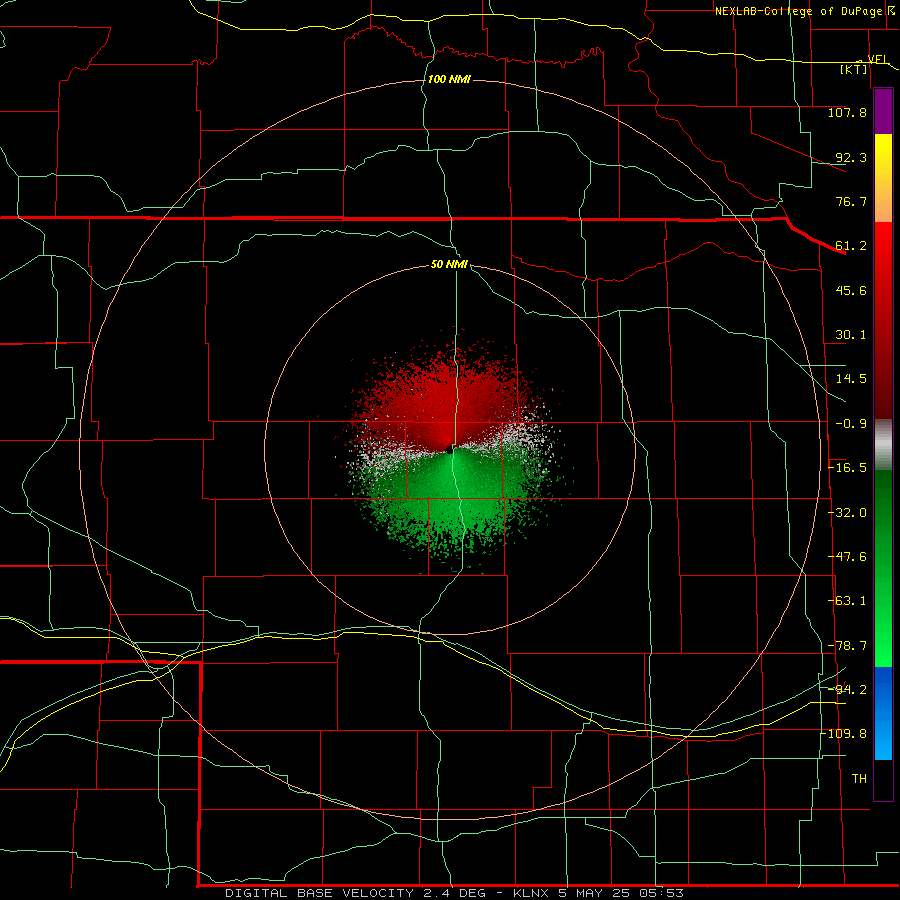The height and width of the screenshot is (900, 900).
Task: Click the 61.2 scale value
Action: [x=851, y=246]
